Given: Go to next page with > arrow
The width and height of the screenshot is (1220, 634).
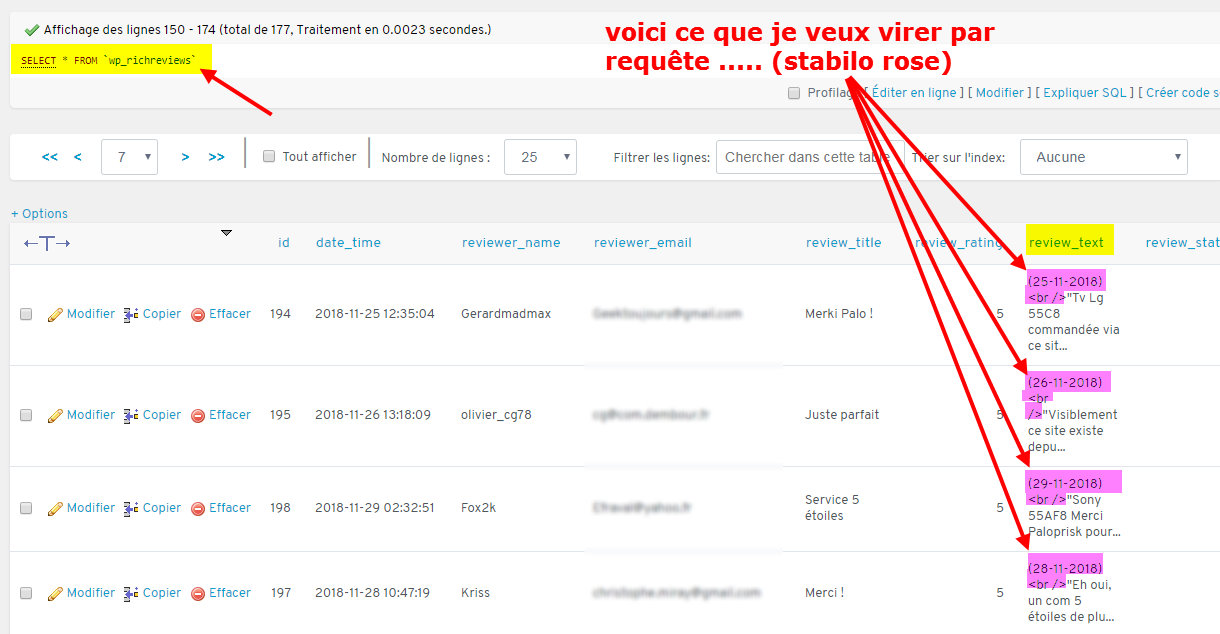Looking at the screenshot, I should point(185,157).
